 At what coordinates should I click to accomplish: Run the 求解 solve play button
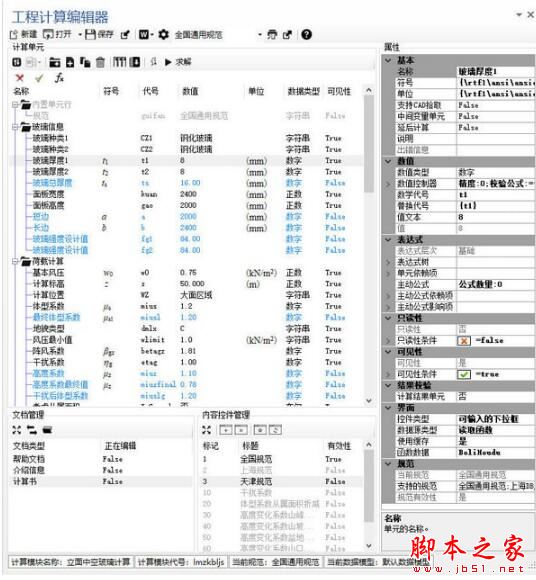coord(168,62)
